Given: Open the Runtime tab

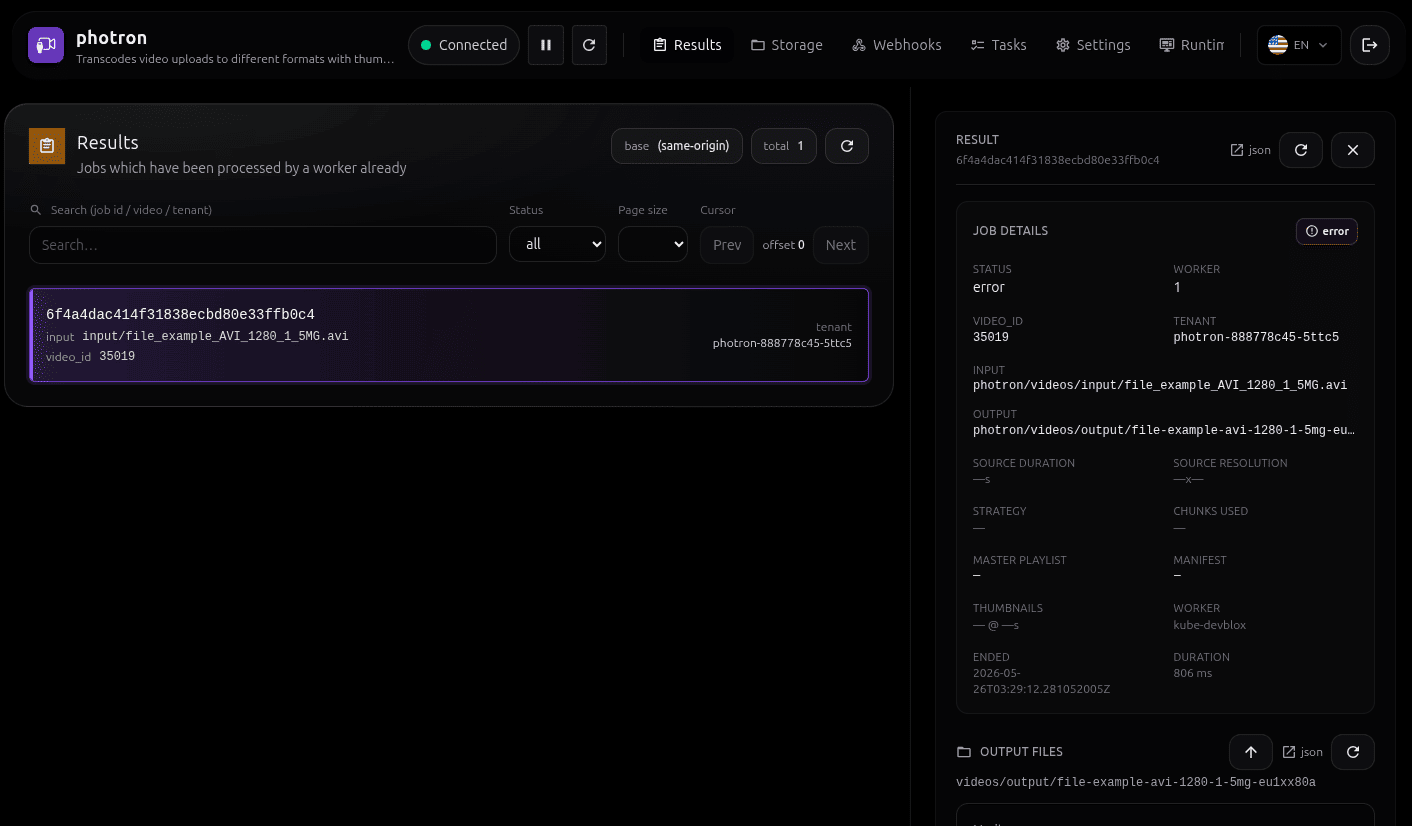Looking at the screenshot, I should tap(1191, 45).
